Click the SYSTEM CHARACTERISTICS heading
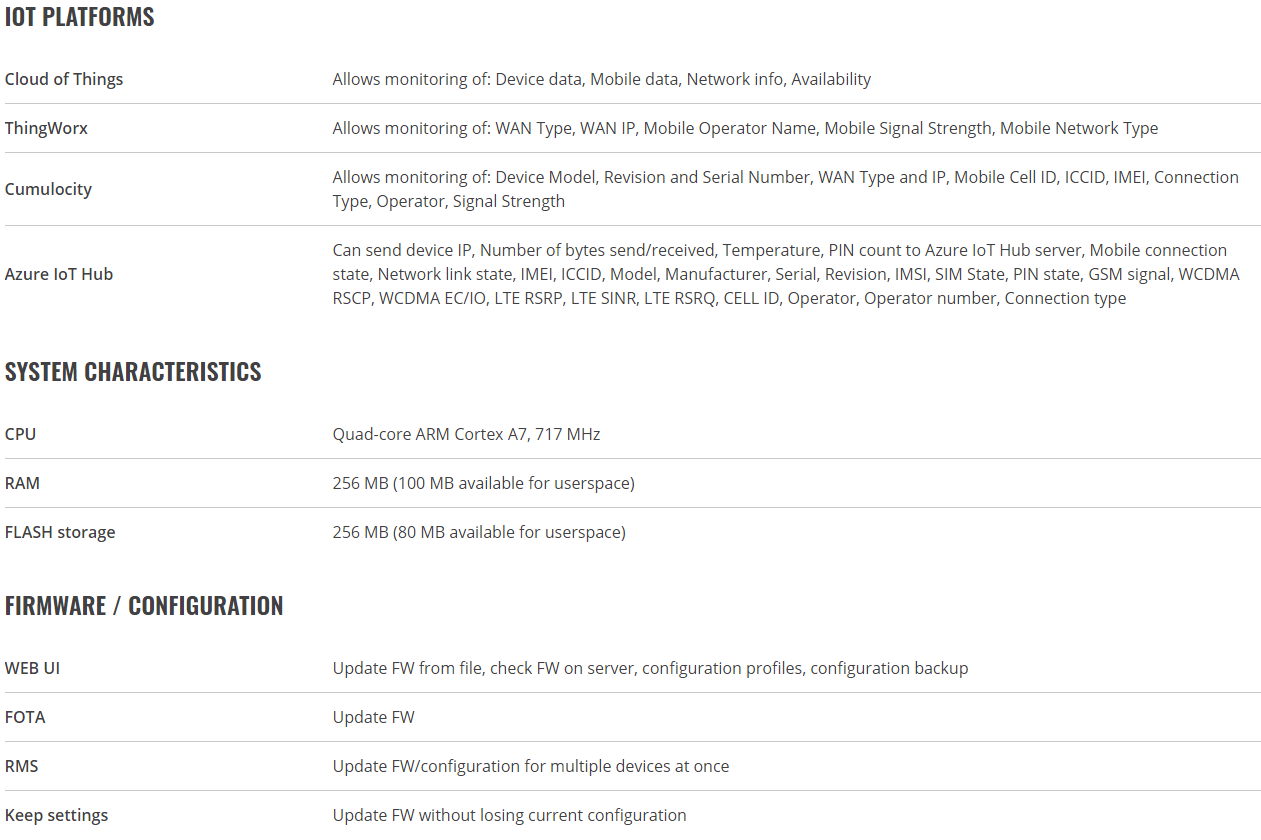Screen dimensions: 1261x840 point(133,371)
